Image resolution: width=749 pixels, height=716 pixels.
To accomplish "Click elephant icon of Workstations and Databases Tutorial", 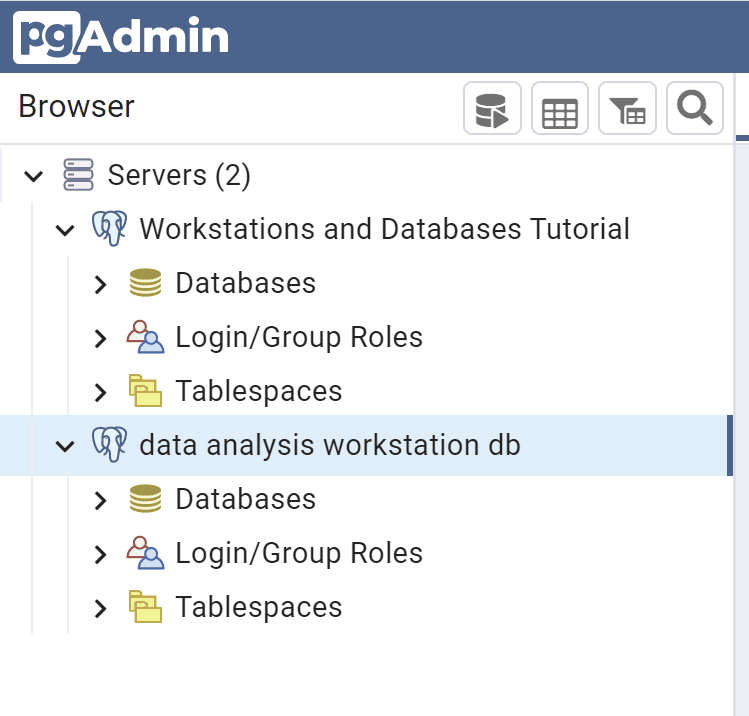I will [x=109, y=229].
